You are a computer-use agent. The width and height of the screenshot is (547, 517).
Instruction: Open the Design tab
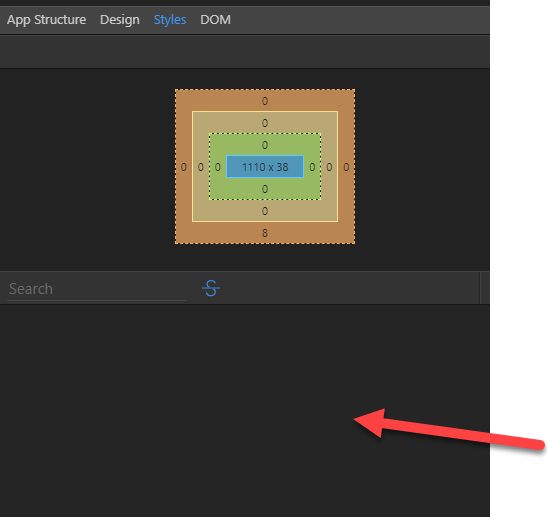pyautogui.click(x=120, y=20)
